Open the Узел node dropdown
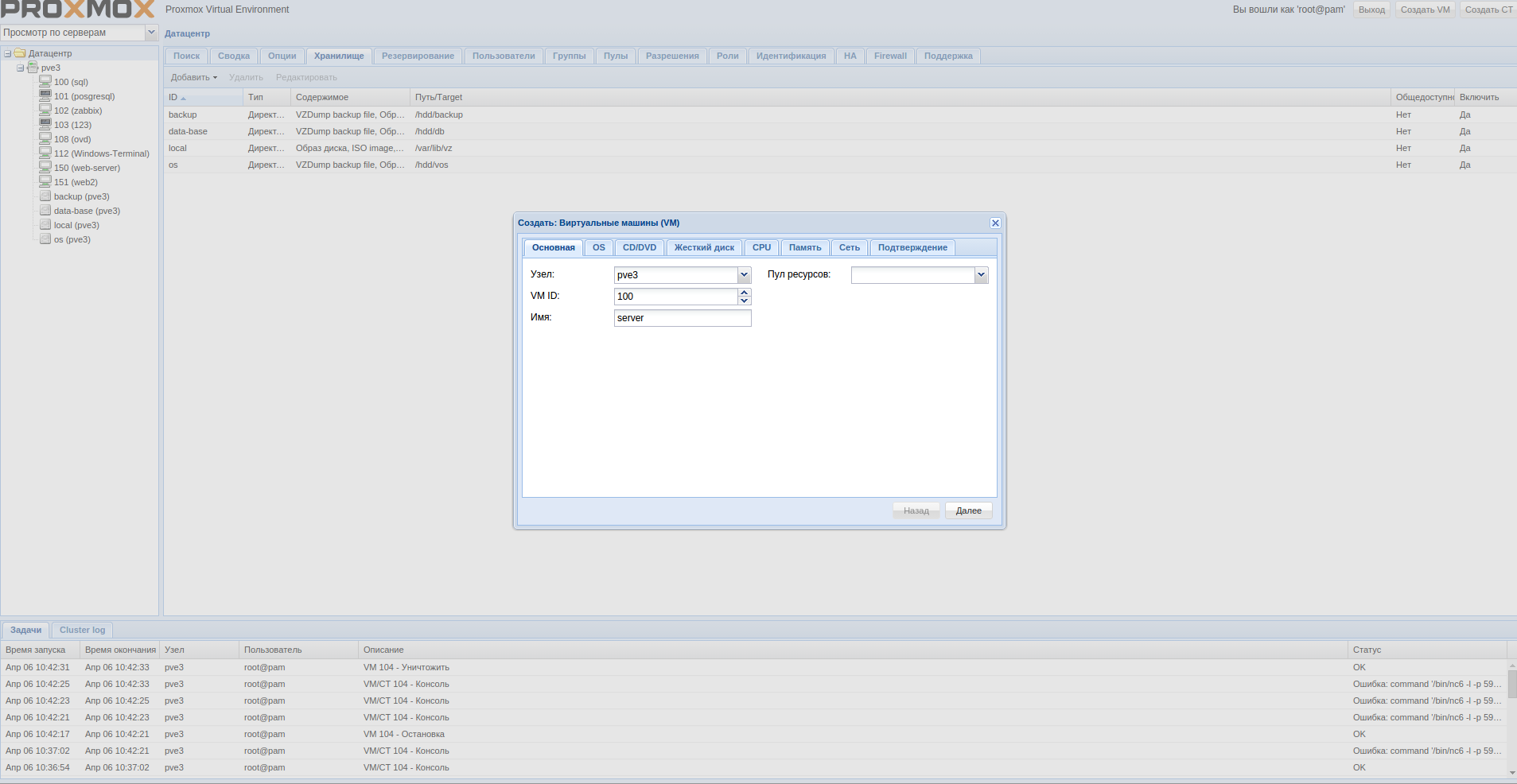The image size is (1517, 784). 744,275
